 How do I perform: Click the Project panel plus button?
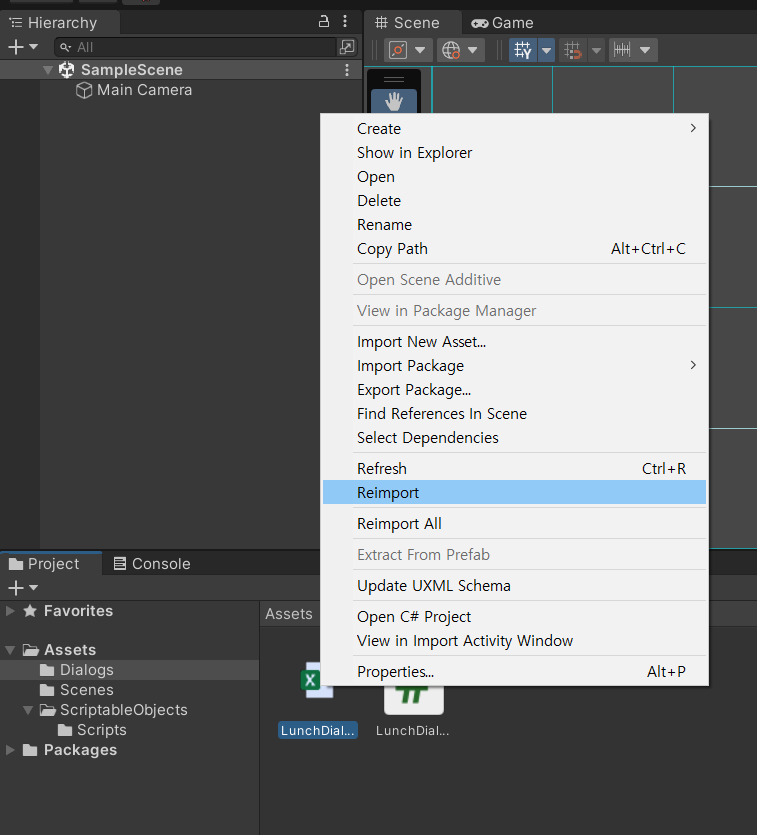point(16,587)
